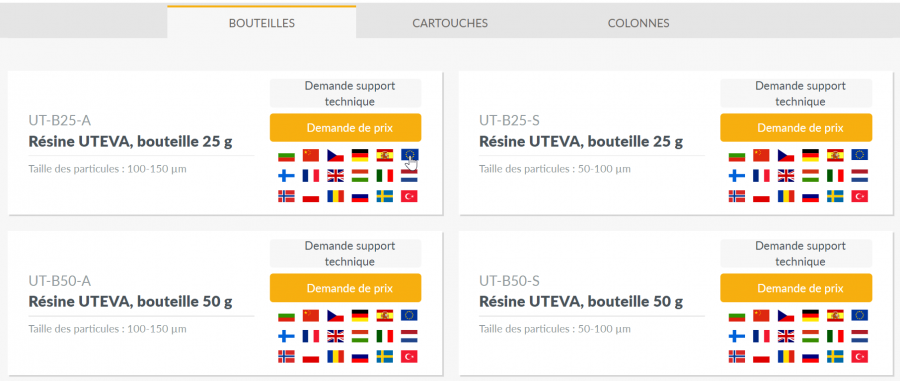Select the German flag under UT-B25-S
The image size is (900, 381).
tap(810, 155)
